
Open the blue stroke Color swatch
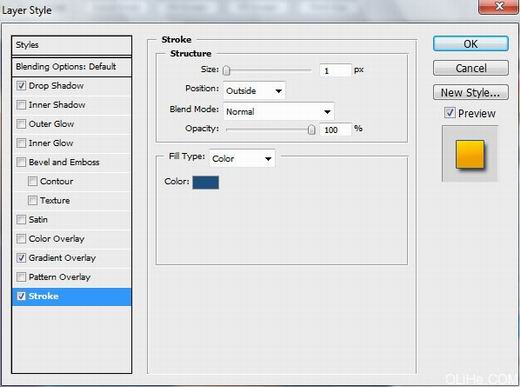click(206, 182)
